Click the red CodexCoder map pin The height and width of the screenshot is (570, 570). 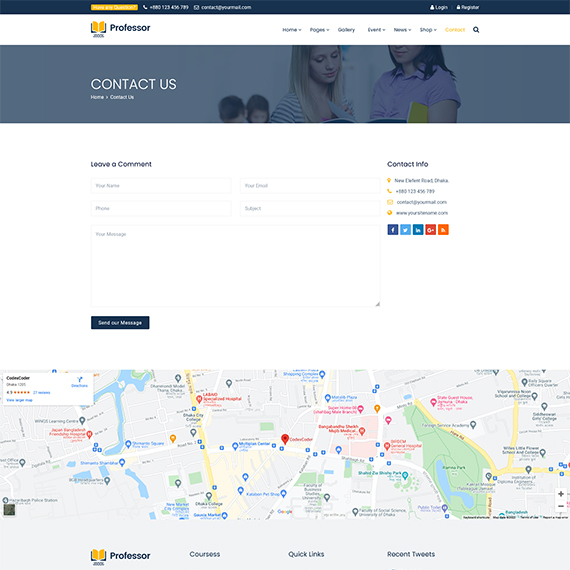285,439
